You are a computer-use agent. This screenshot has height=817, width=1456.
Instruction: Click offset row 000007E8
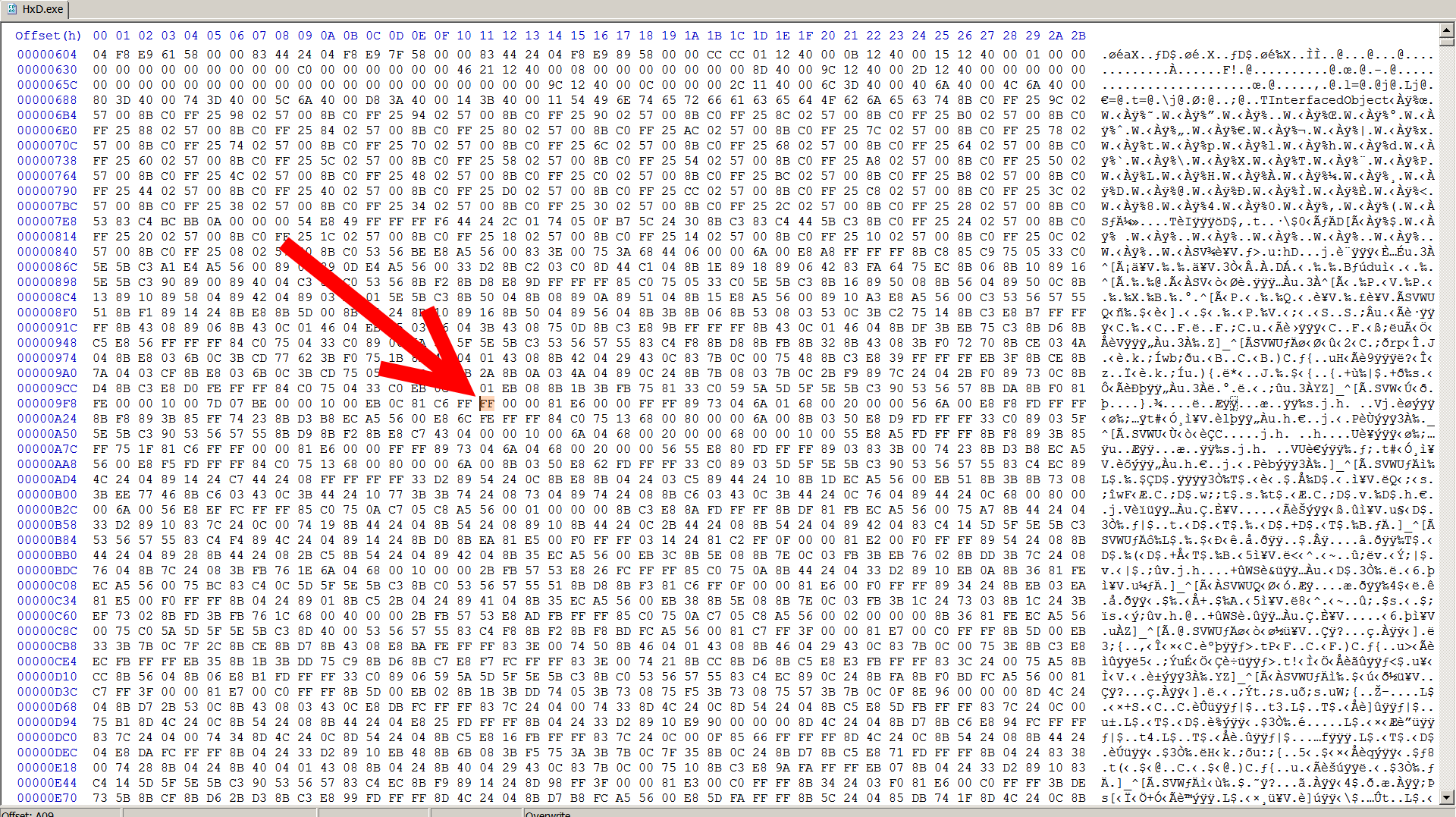(x=47, y=222)
